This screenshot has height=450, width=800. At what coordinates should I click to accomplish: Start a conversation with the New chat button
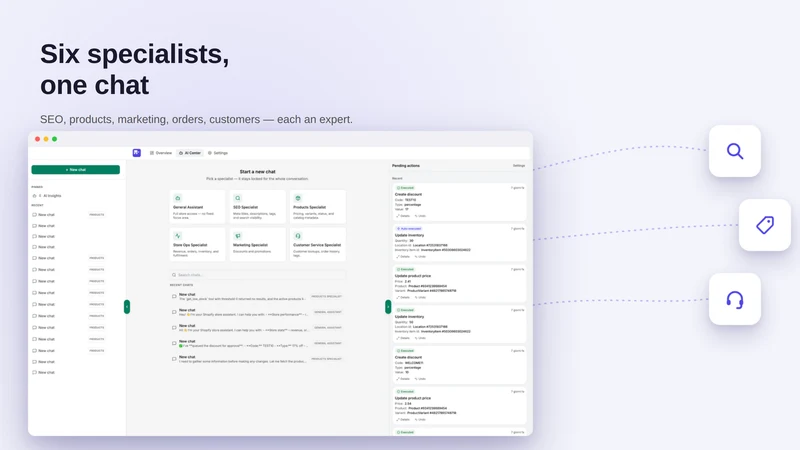click(x=76, y=169)
